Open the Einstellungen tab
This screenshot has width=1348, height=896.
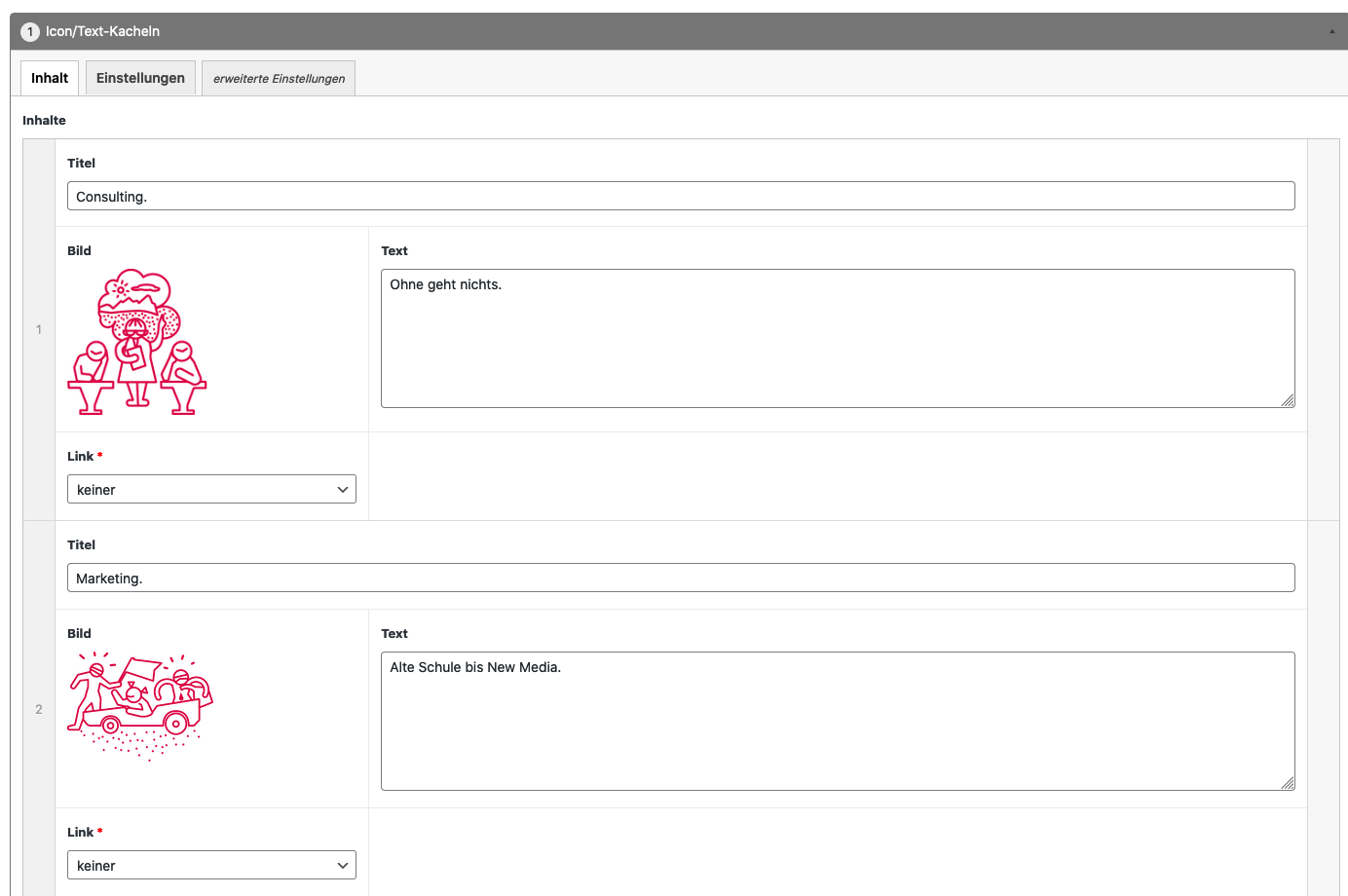click(140, 78)
